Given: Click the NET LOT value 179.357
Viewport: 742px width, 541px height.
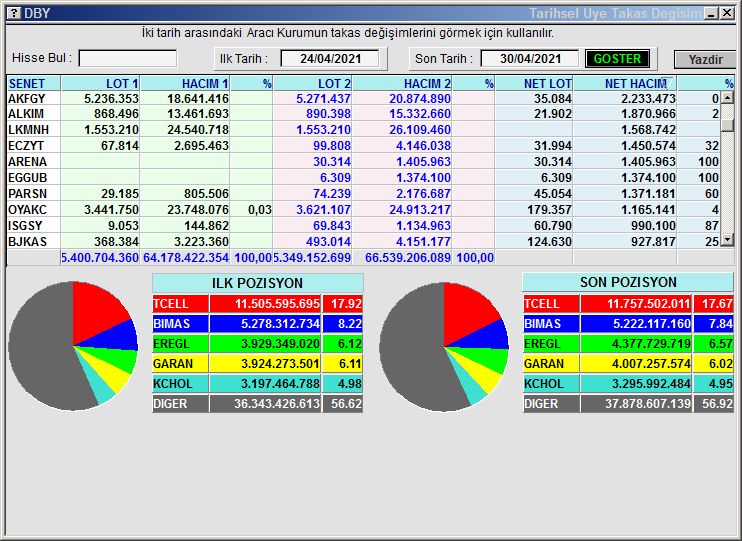Looking at the screenshot, I should click(549, 210).
